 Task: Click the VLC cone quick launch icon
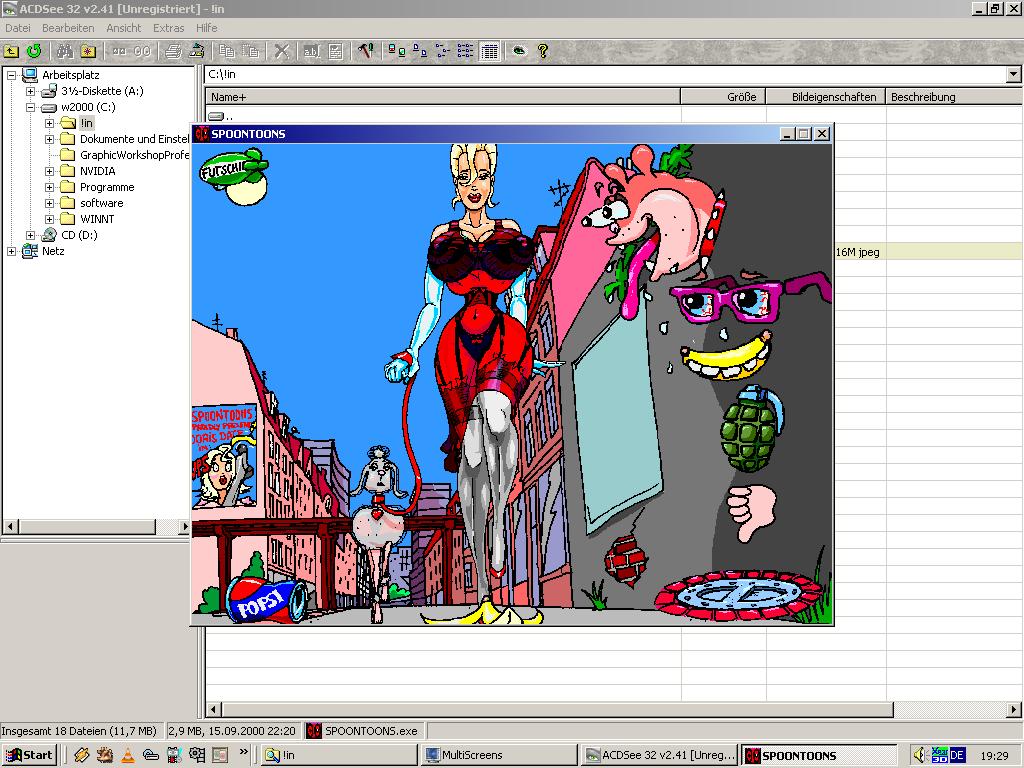(x=128, y=755)
